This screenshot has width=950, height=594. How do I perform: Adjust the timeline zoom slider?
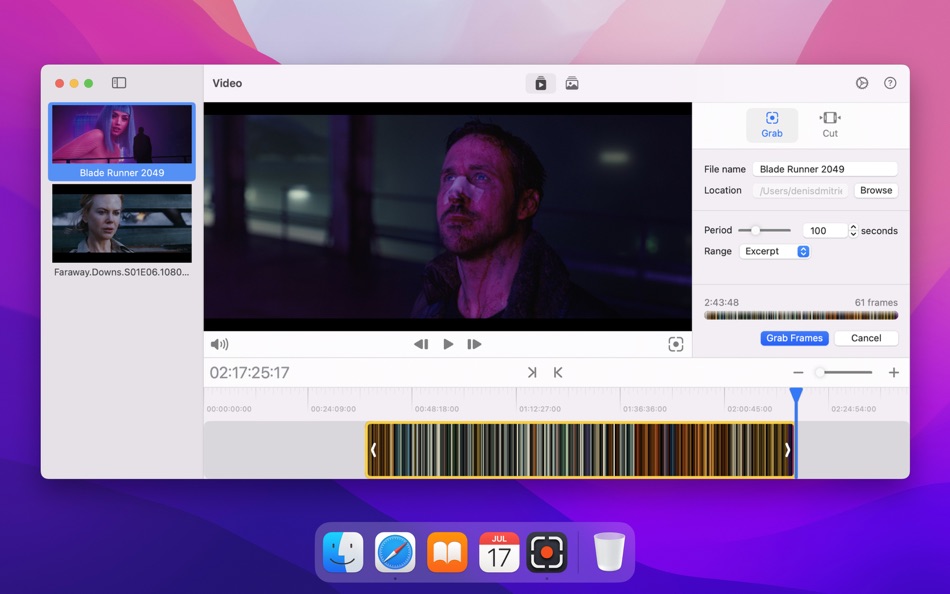[843, 372]
